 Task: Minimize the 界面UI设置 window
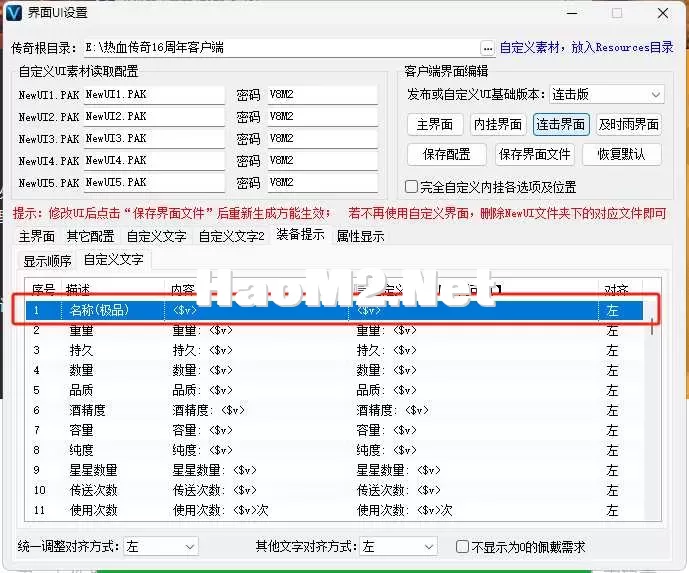click(572, 13)
